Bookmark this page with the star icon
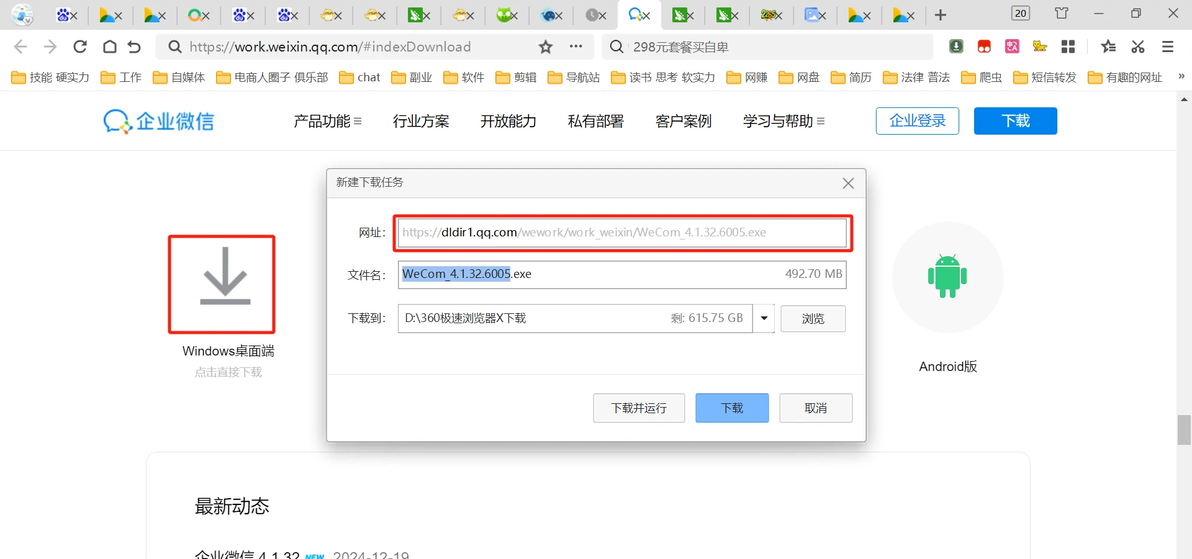This screenshot has height=559, width=1192. click(x=545, y=47)
